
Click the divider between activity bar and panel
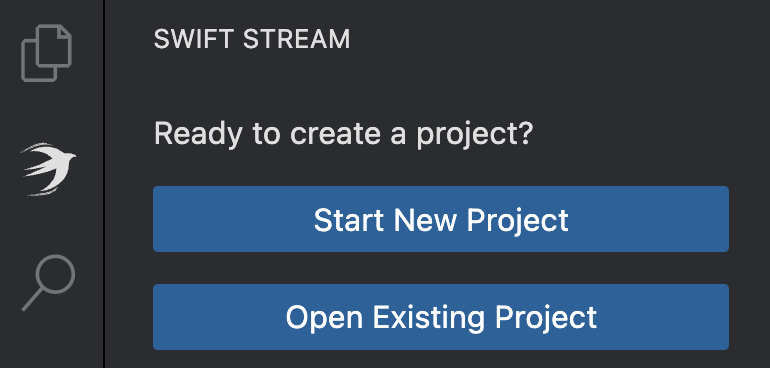pos(104,184)
